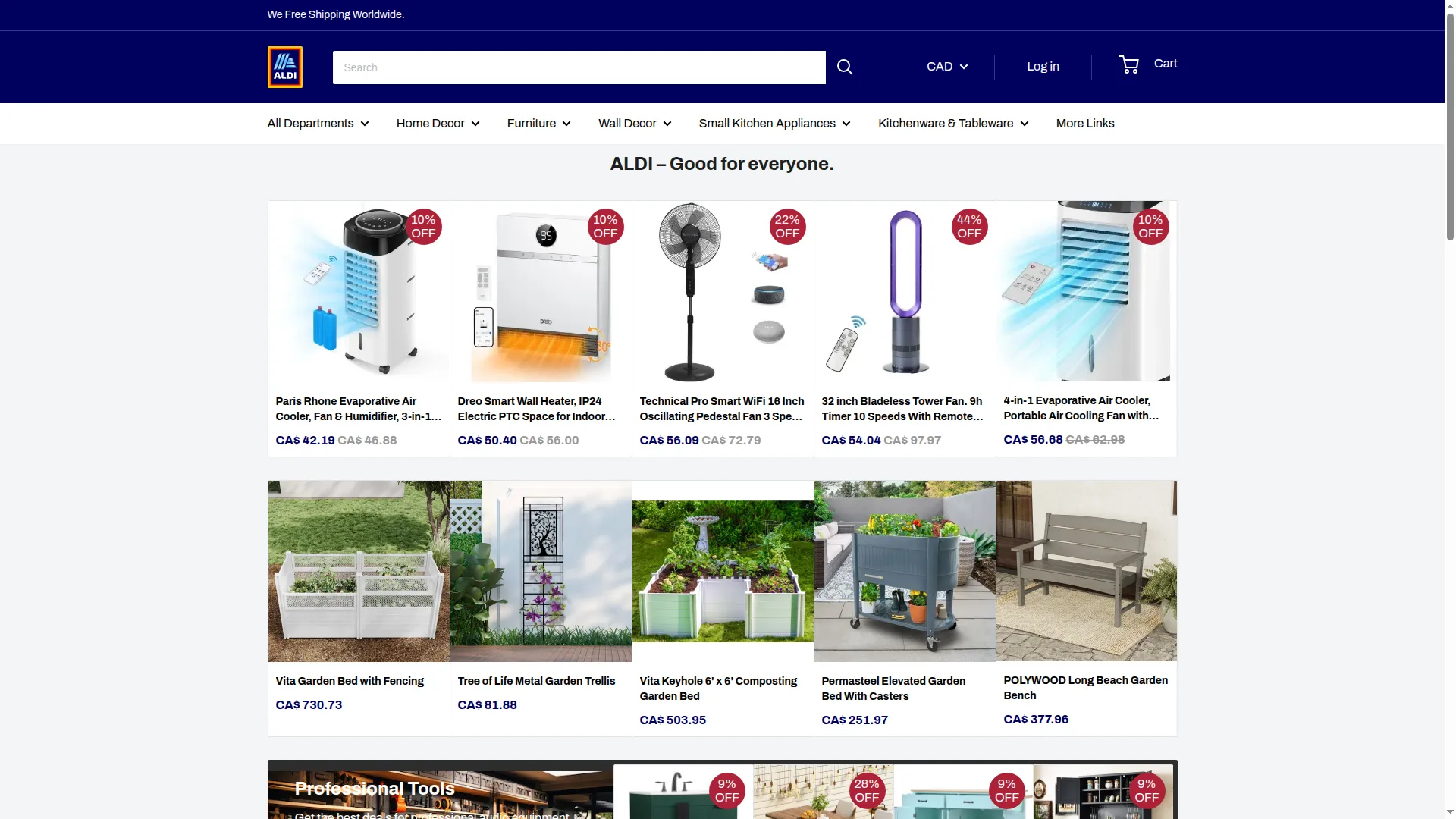Open the CAD currency dropdown

pos(947,67)
